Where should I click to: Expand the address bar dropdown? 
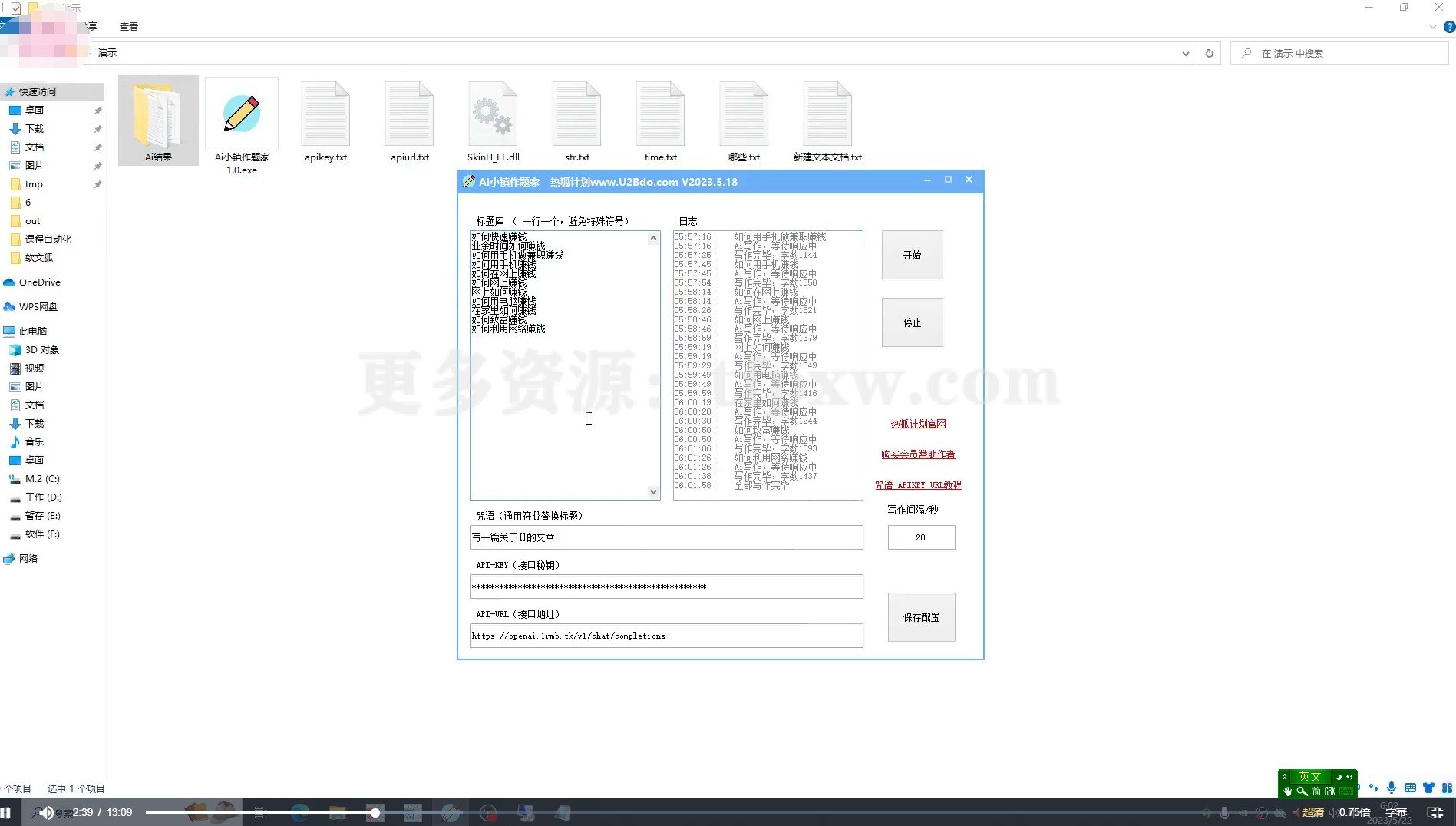[x=1186, y=53]
